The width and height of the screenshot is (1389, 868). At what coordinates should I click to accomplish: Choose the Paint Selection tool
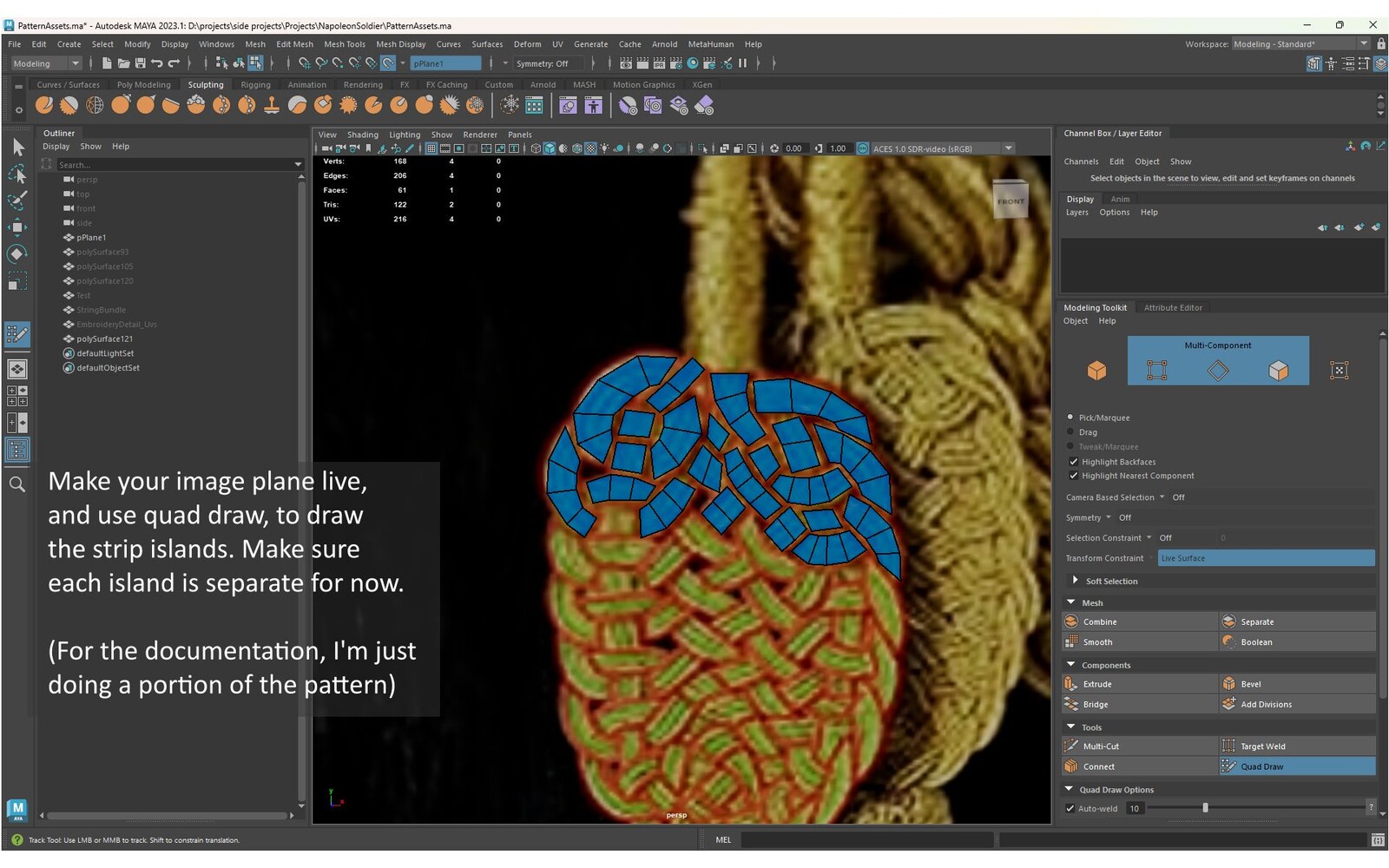coord(17,201)
